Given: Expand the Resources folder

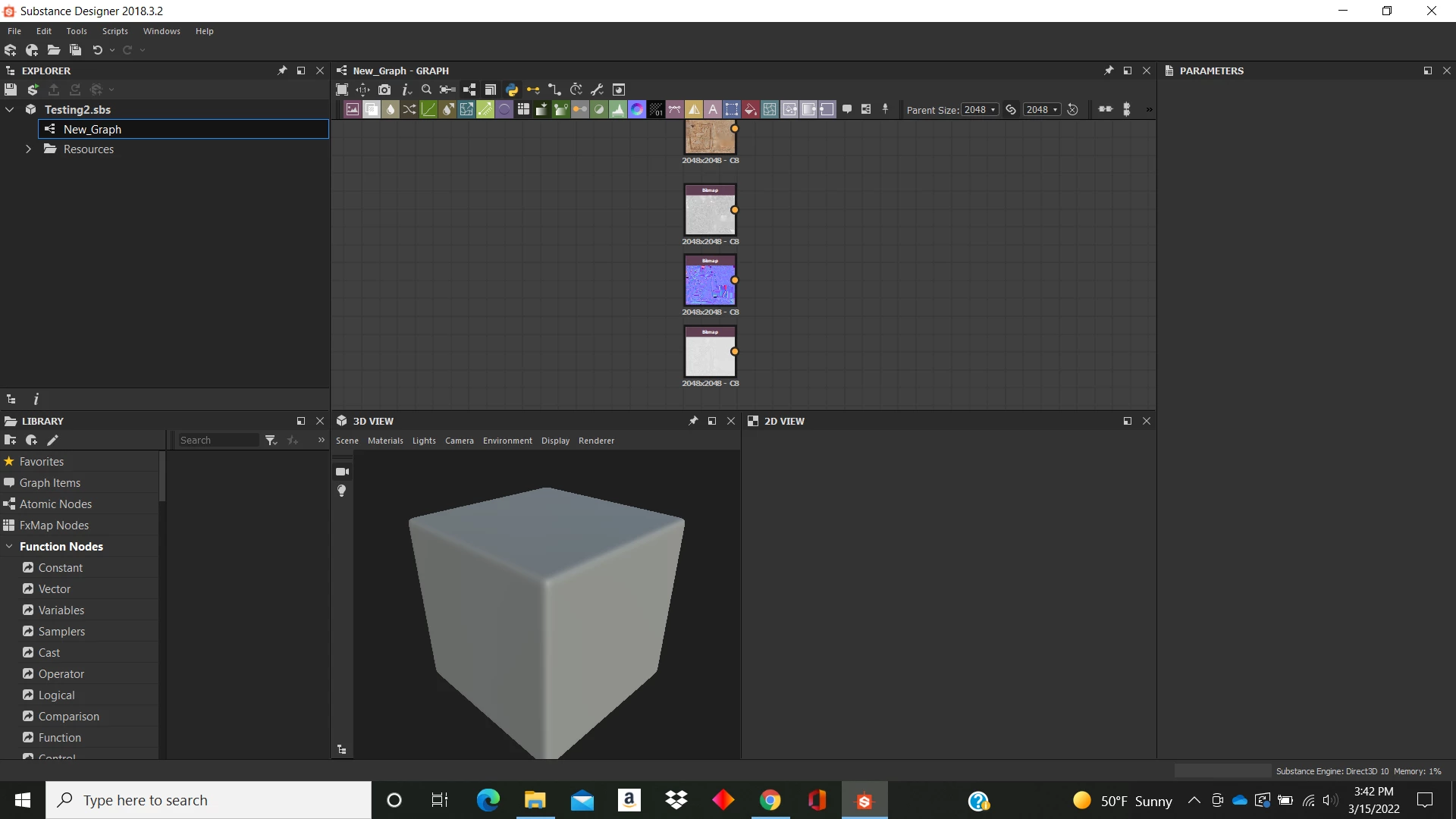Looking at the screenshot, I should [28, 149].
